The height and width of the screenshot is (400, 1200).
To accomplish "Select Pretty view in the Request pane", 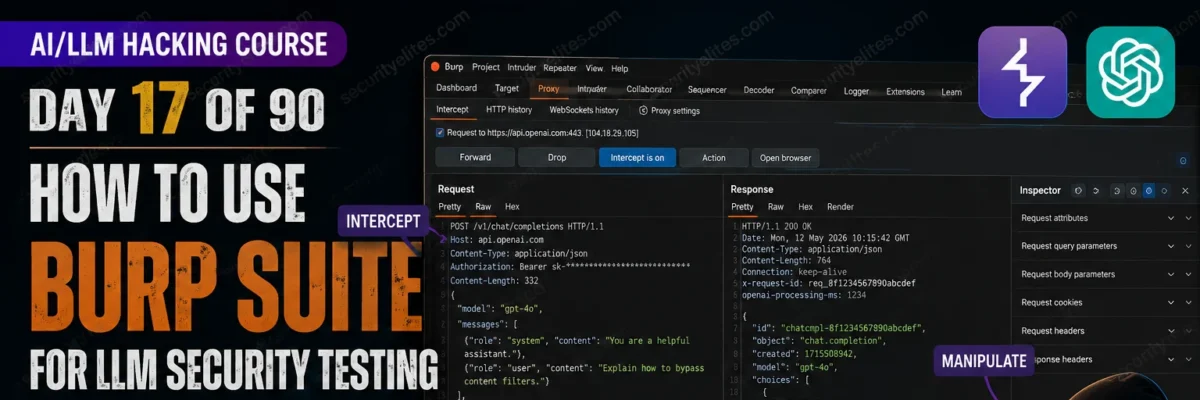I will click(450, 207).
